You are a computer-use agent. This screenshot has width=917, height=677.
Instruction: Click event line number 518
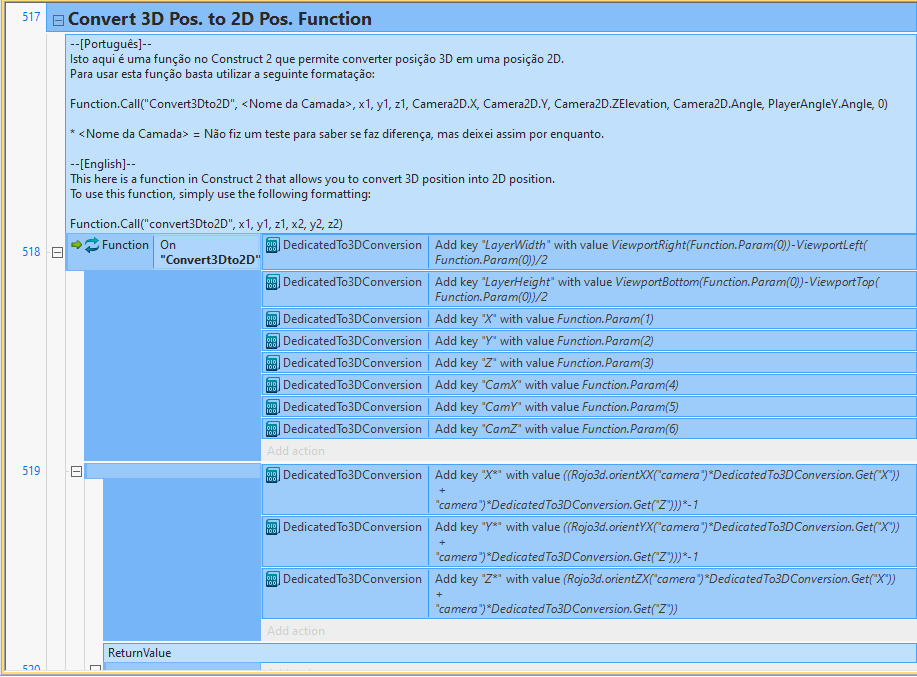click(x=31, y=252)
